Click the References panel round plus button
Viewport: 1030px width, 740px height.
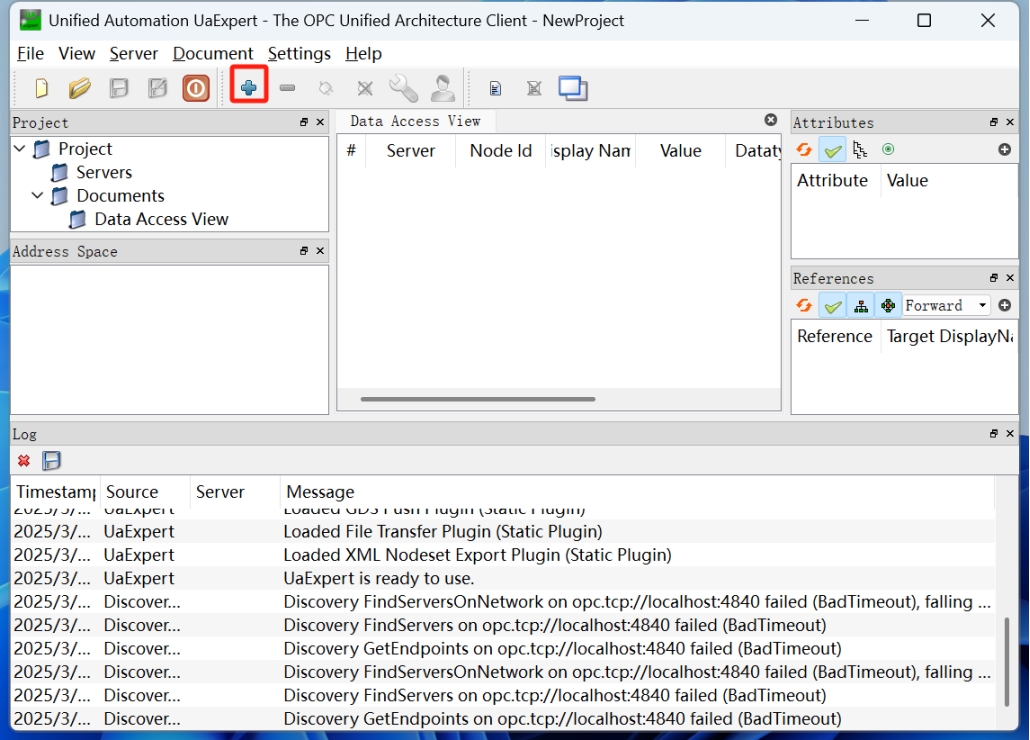[x=1004, y=305]
